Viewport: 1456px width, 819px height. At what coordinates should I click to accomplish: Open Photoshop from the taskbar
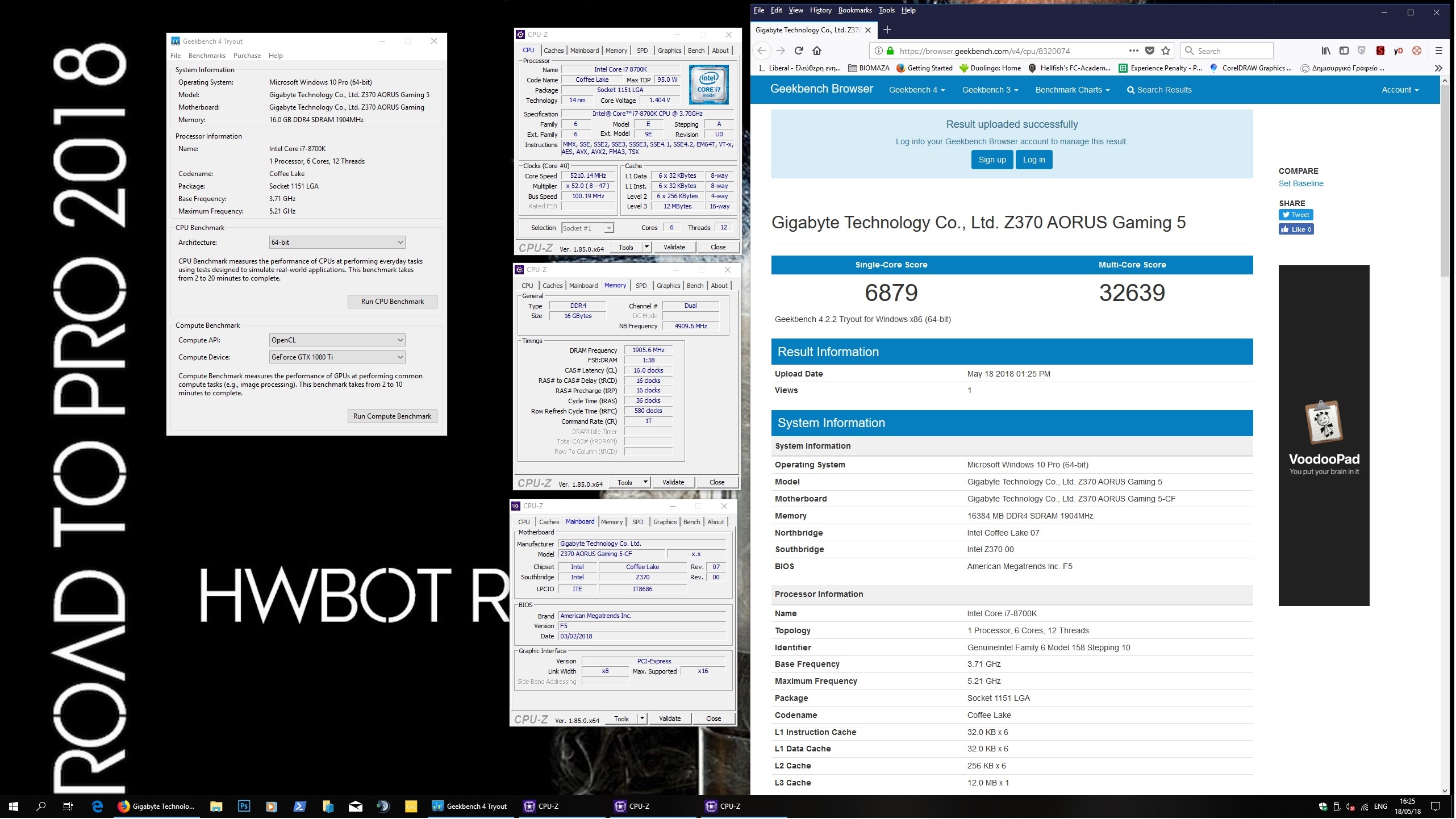[x=244, y=807]
